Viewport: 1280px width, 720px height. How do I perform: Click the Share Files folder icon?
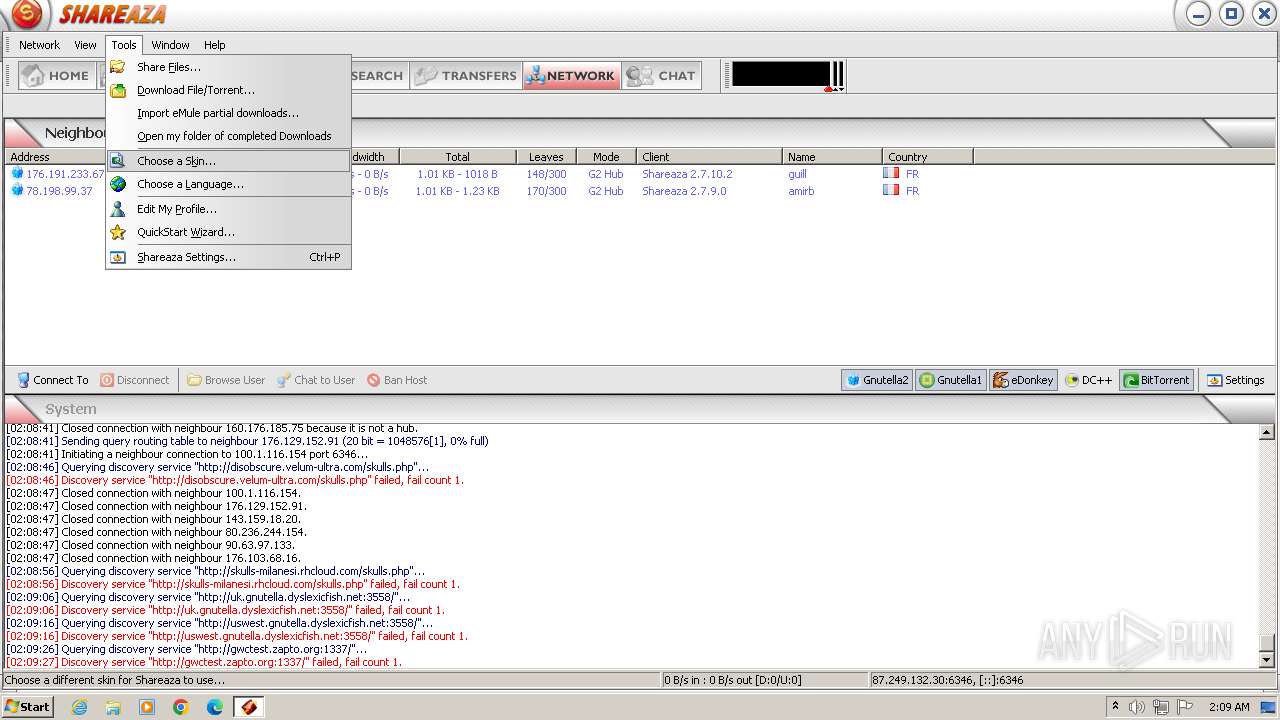coord(118,67)
